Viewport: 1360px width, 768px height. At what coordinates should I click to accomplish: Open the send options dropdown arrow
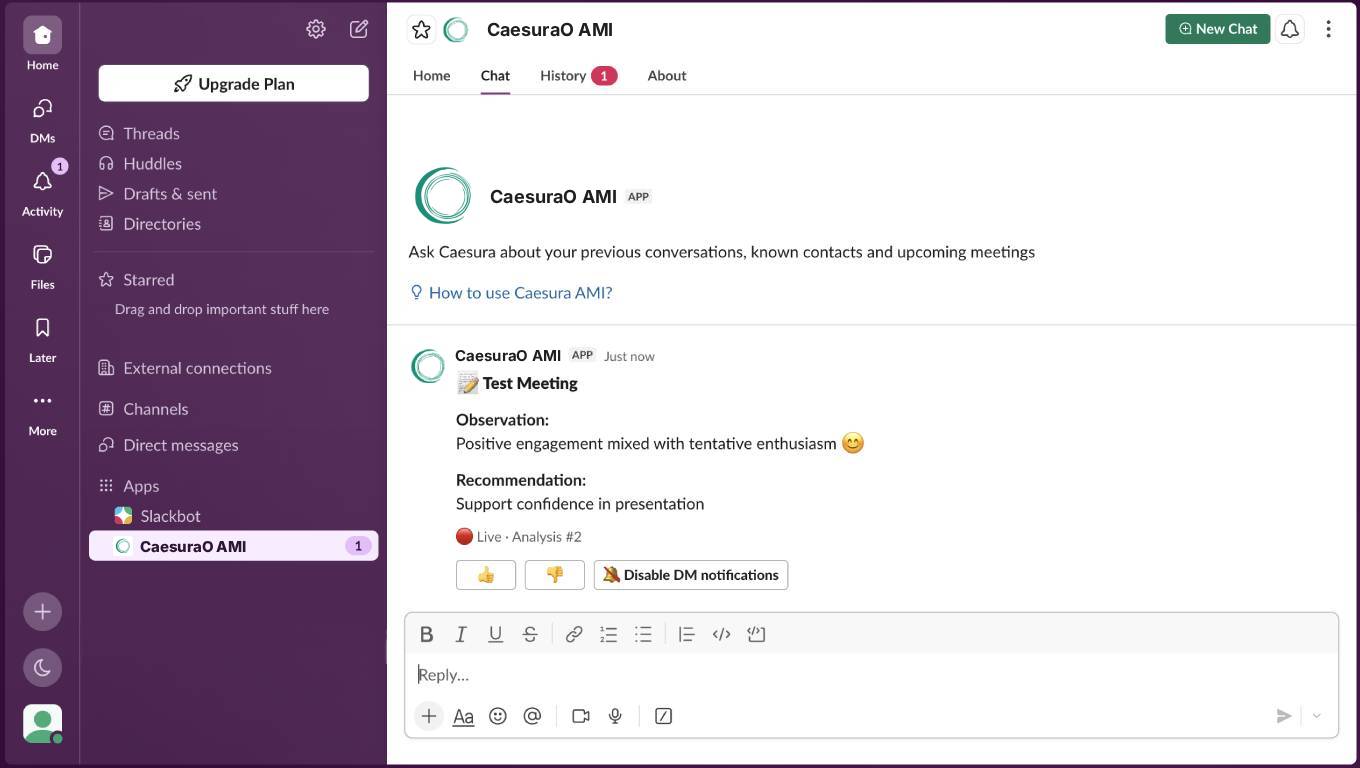pyautogui.click(x=1317, y=716)
